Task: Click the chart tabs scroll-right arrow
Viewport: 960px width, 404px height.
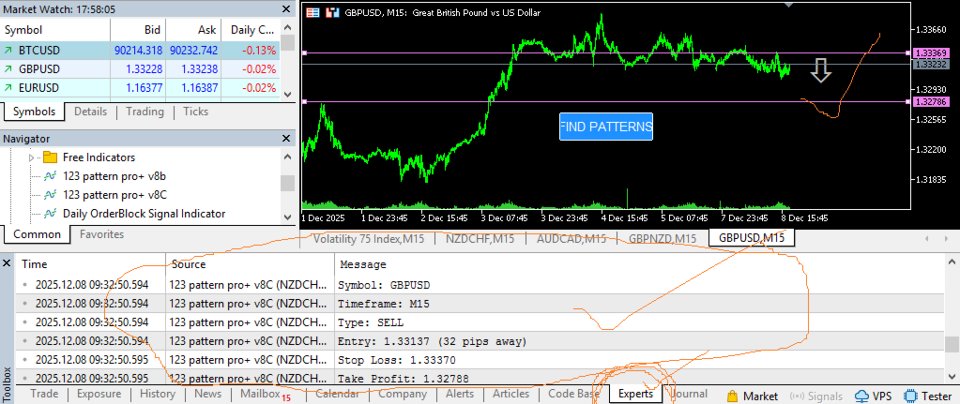Action: point(945,239)
